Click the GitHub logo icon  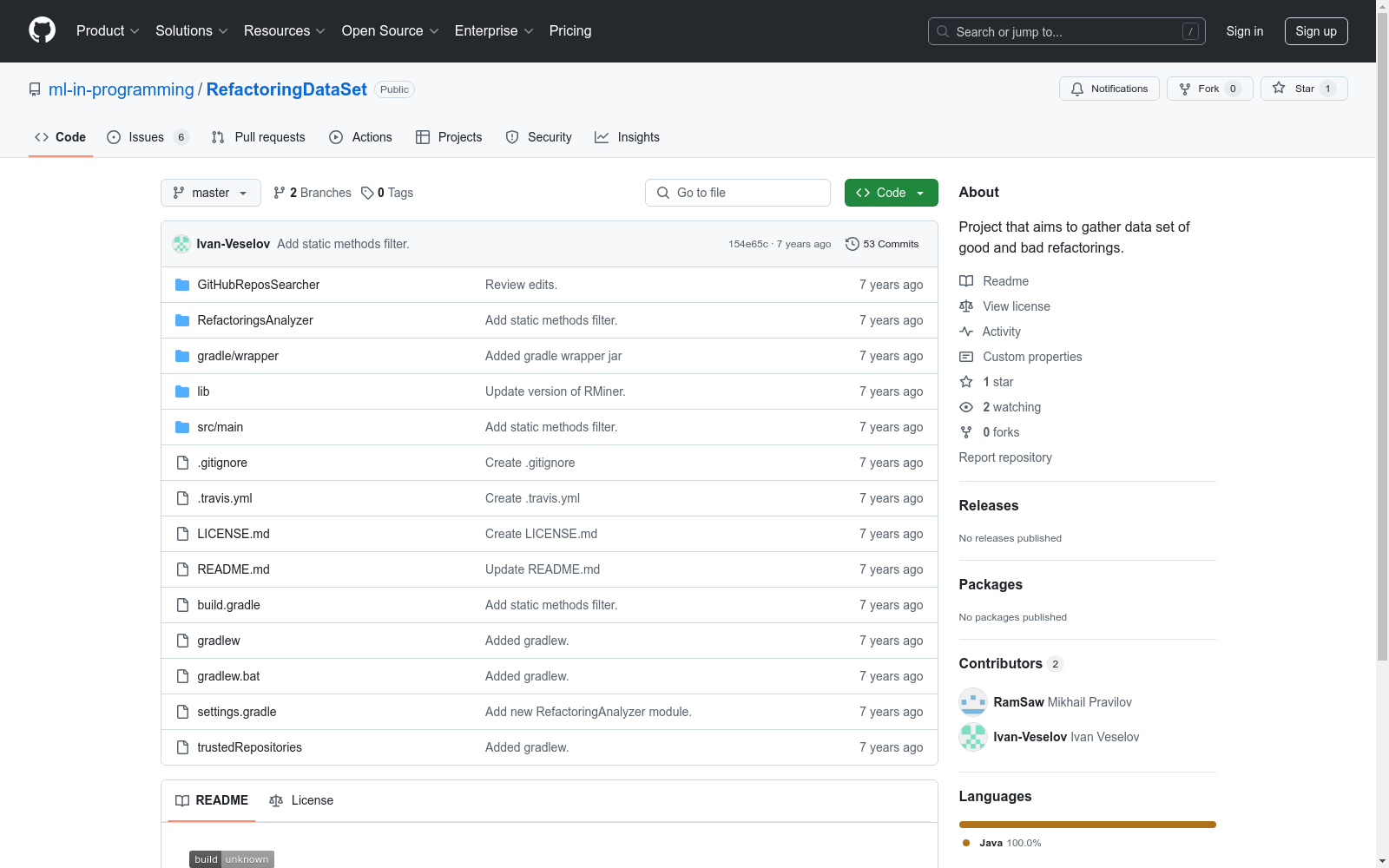42,30
